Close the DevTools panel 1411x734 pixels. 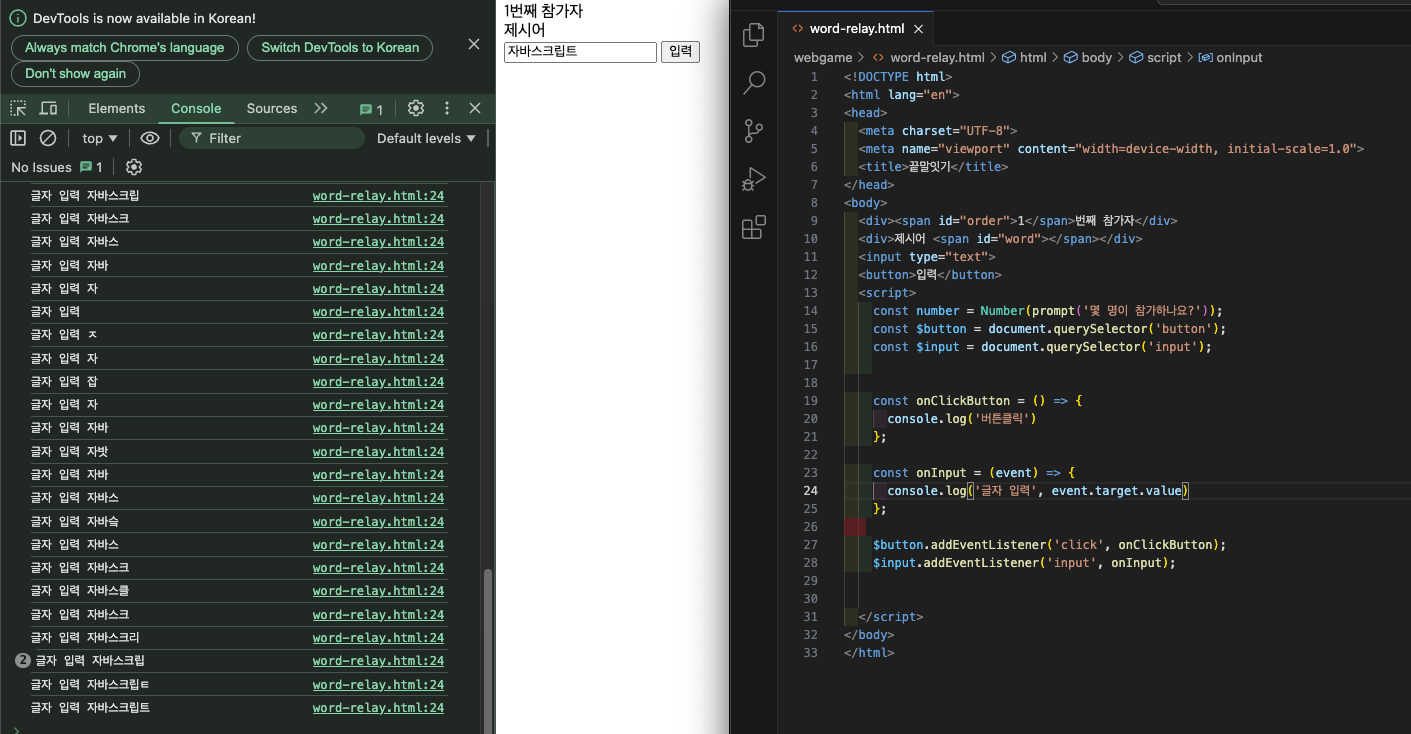click(475, 108)
